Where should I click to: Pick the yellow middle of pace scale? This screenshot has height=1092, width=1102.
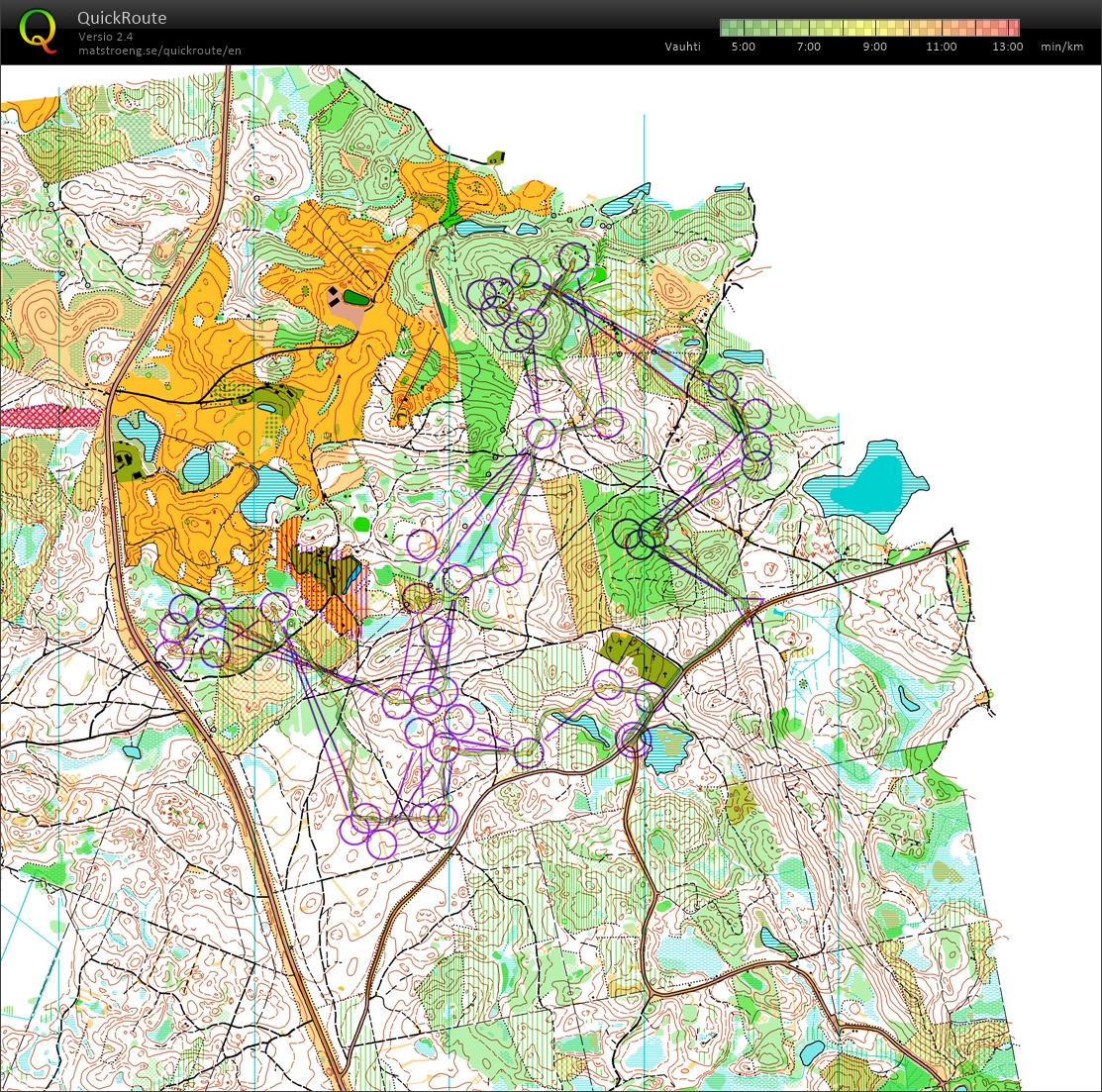869,28
